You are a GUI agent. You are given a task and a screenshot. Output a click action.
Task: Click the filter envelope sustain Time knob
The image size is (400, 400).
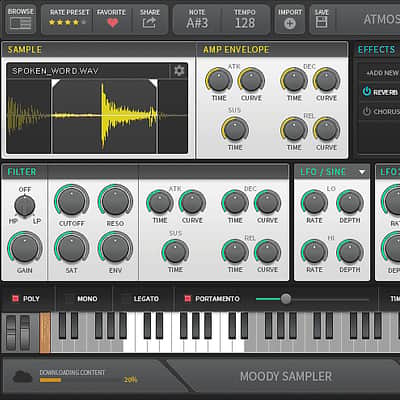175,252
